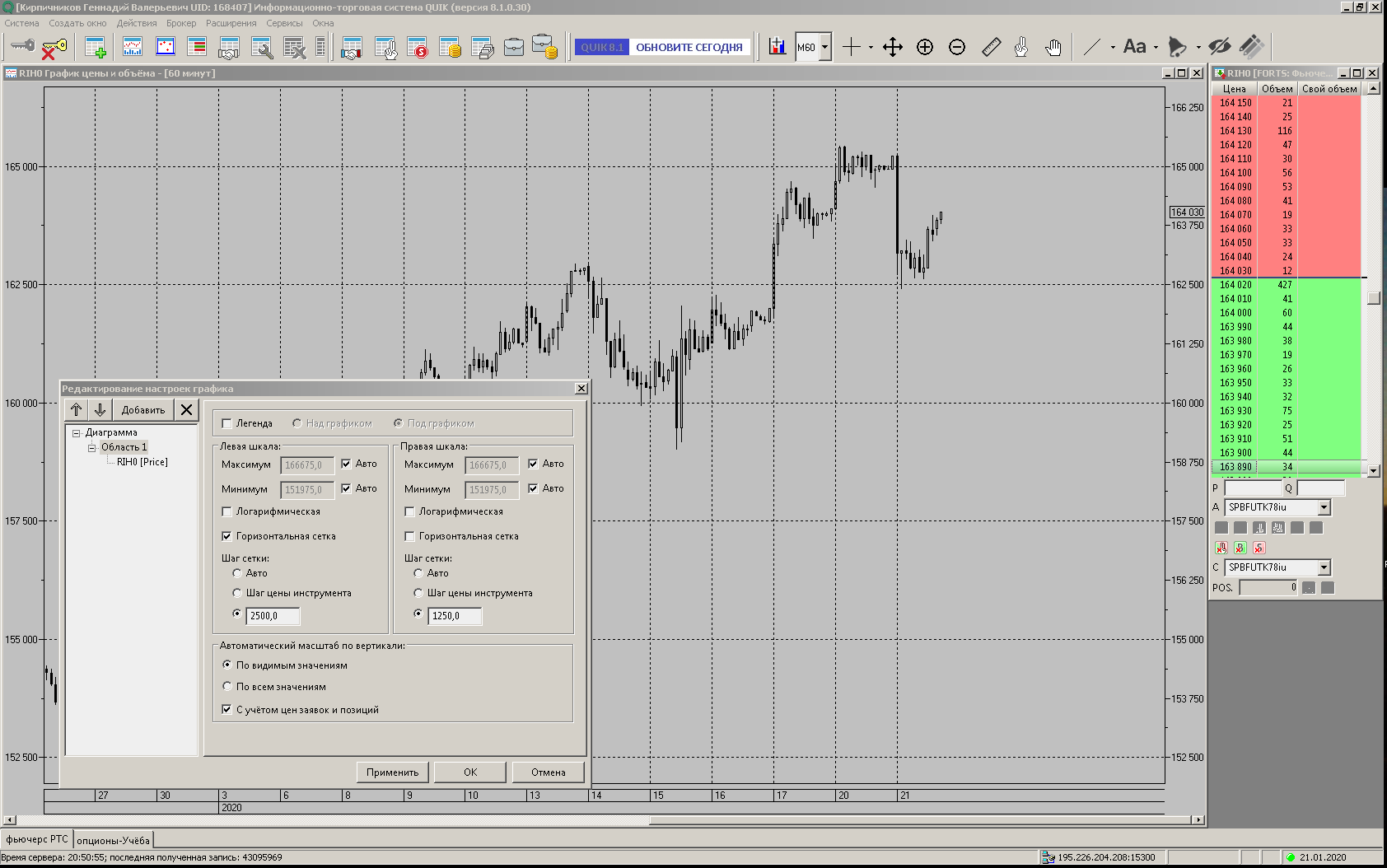
Task: Click the Применить button
Action: click(393, 772)
